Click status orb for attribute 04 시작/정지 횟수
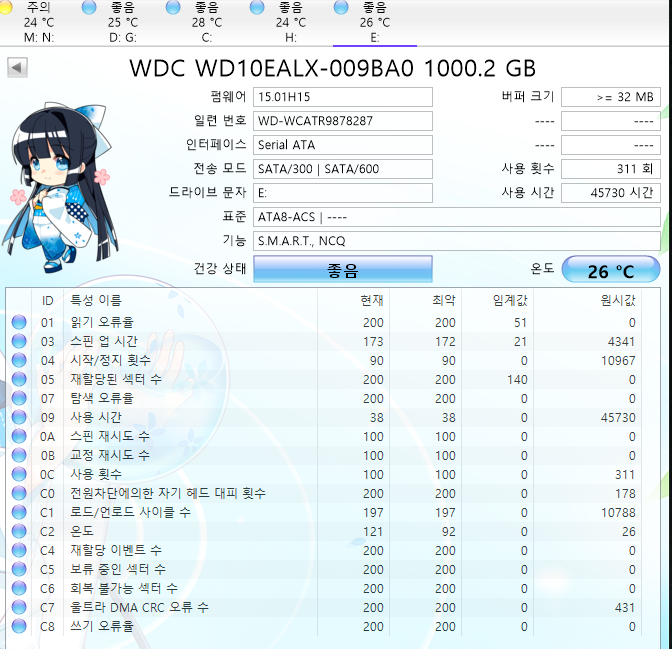Screen dimensions: 672x649 coord(19,360)
